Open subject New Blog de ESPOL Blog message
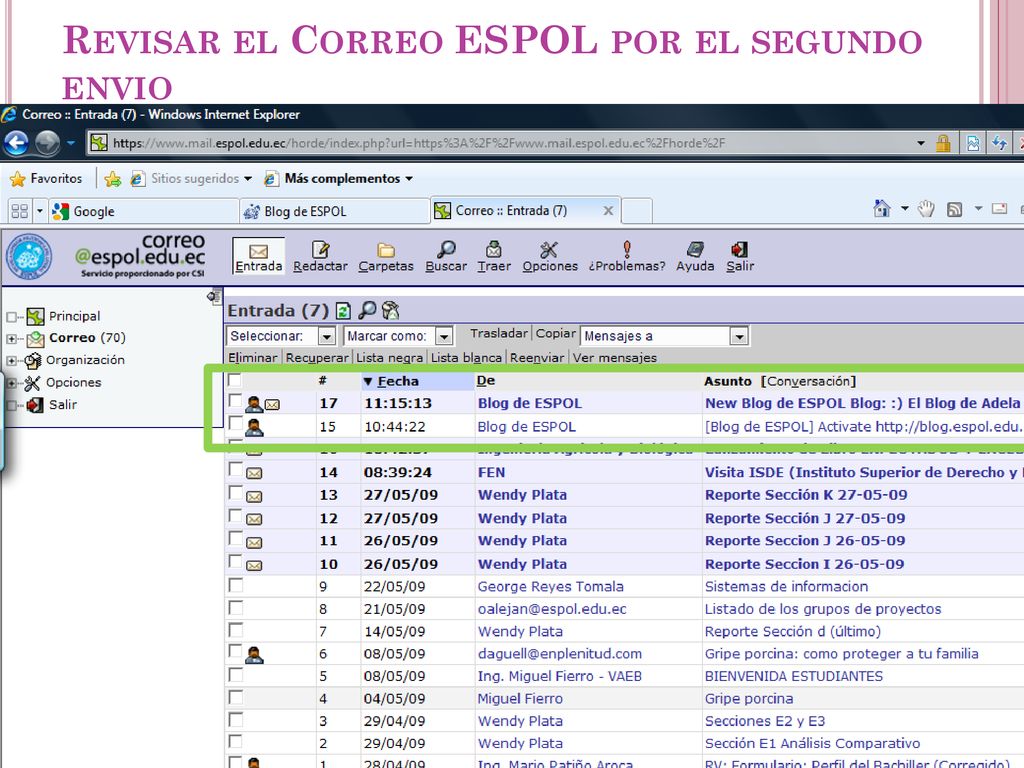This screenshot has width=1024, height=768. [x=862, y=404]
